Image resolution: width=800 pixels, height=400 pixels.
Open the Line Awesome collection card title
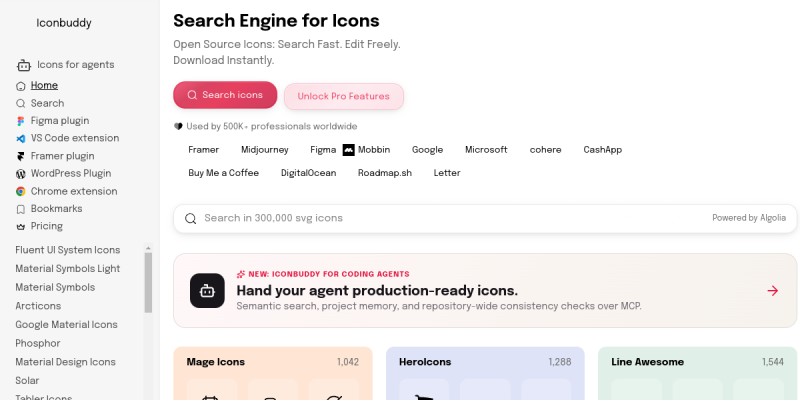[x=647, y=362]
